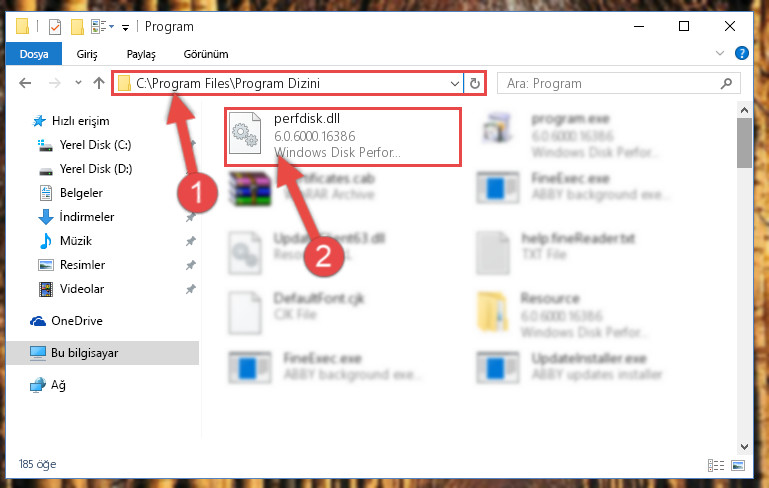The height and width of the screenshot is (488, 769).
Task: Go up one folder level
Action: (99, 83)
